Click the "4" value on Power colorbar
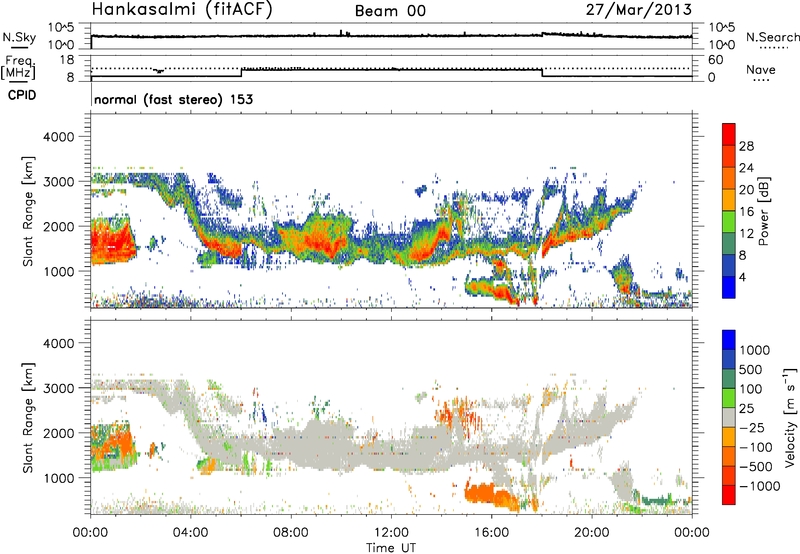 (x=743, y=277)
